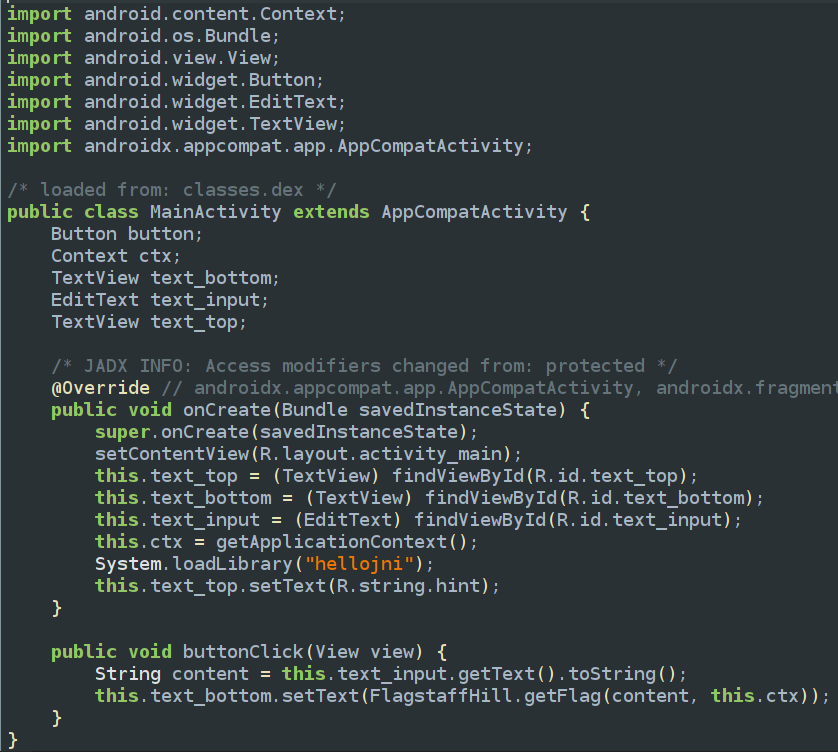
Task: Click the loadLibrary method call
Action: pos(227,564)
